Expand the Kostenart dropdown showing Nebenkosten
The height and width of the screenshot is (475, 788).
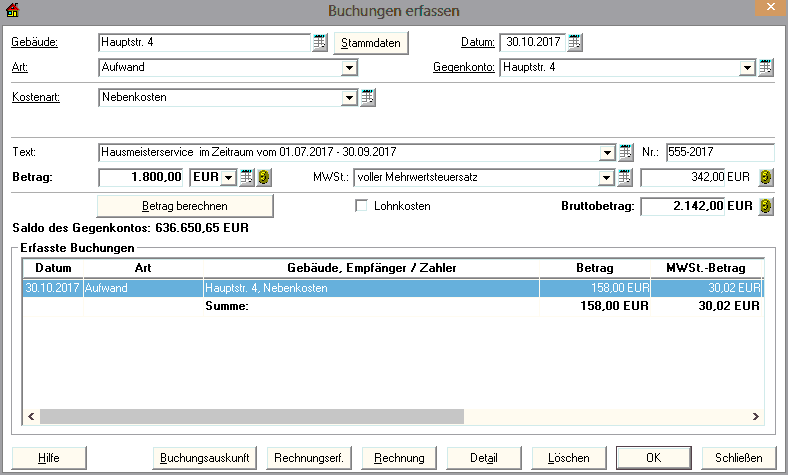349,98
